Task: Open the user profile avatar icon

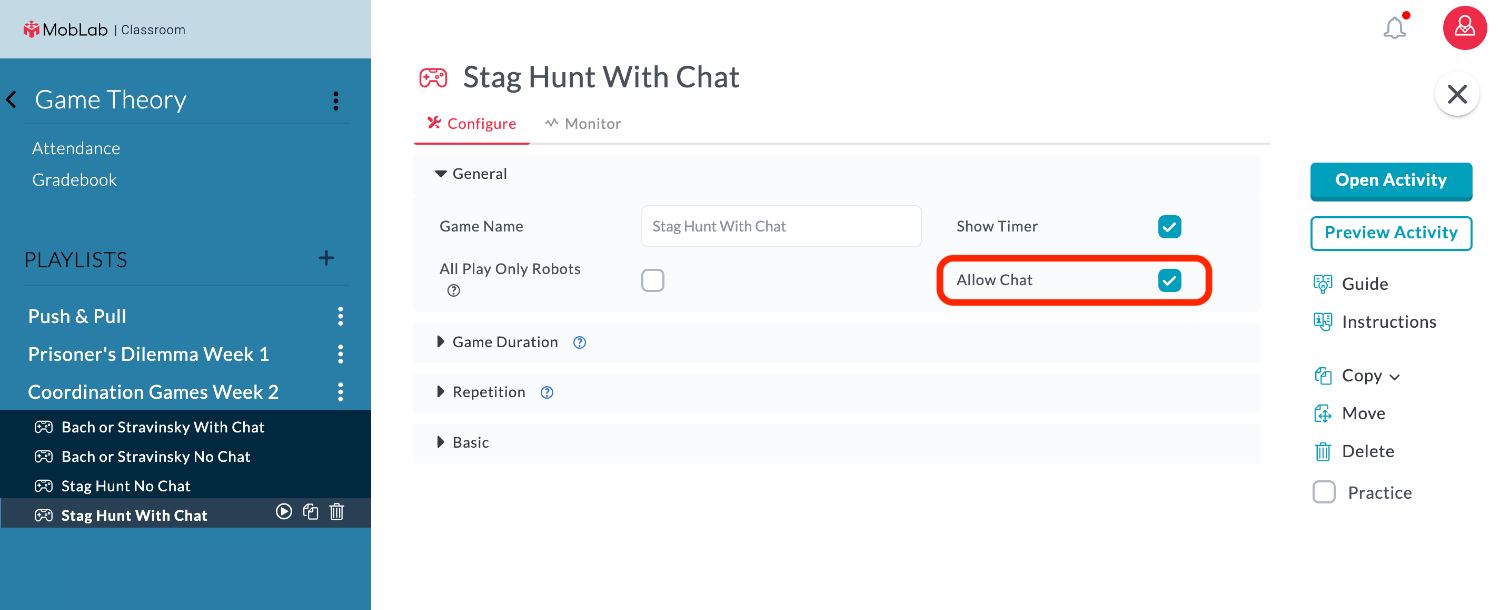Action: point(1464,27)
